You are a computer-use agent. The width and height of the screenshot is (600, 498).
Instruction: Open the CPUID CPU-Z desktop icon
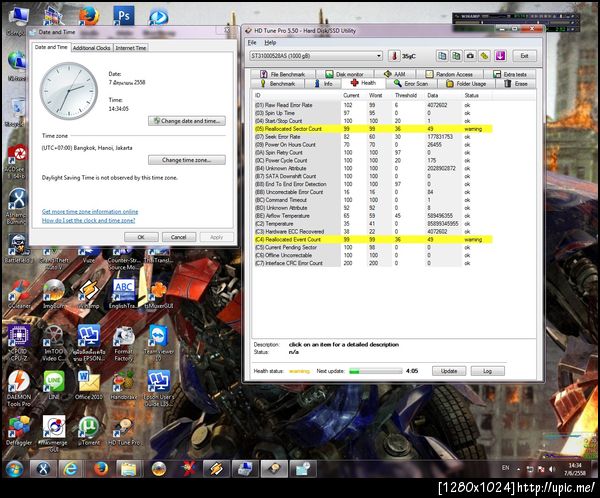point(18,343)
